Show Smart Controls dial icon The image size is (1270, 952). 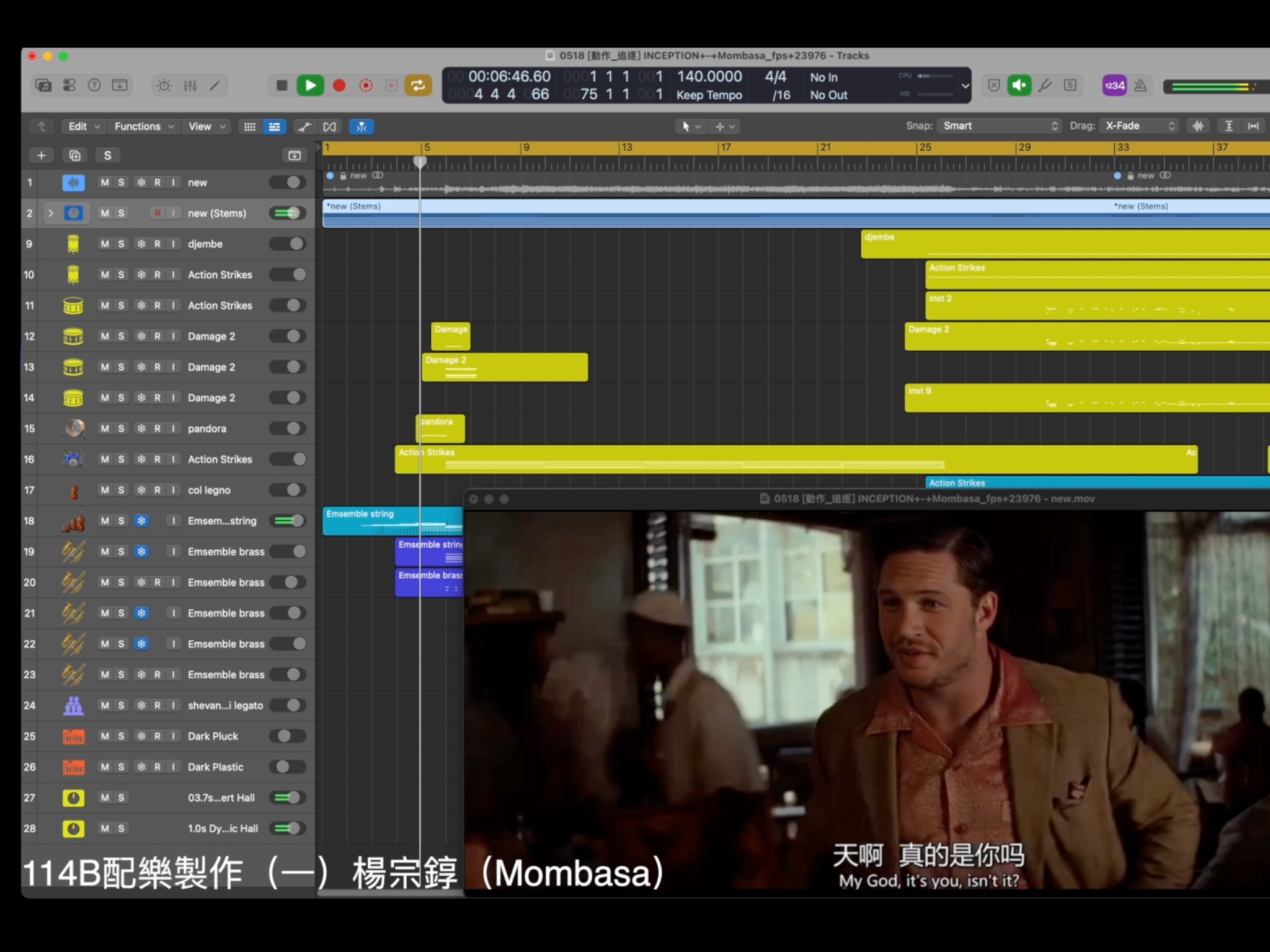click(164, 85)
